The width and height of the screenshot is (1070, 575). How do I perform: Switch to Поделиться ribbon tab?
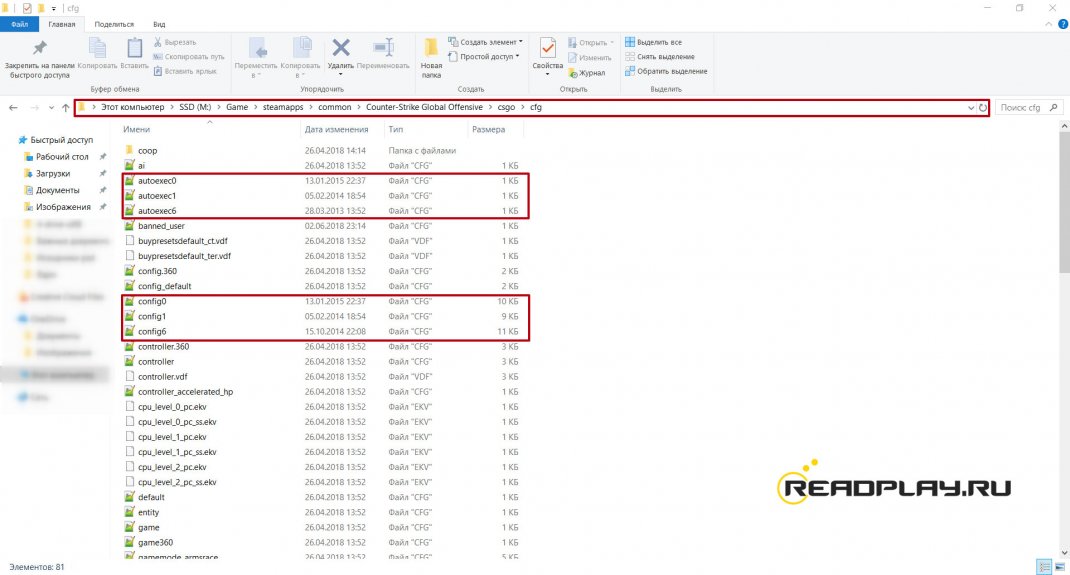114,24
